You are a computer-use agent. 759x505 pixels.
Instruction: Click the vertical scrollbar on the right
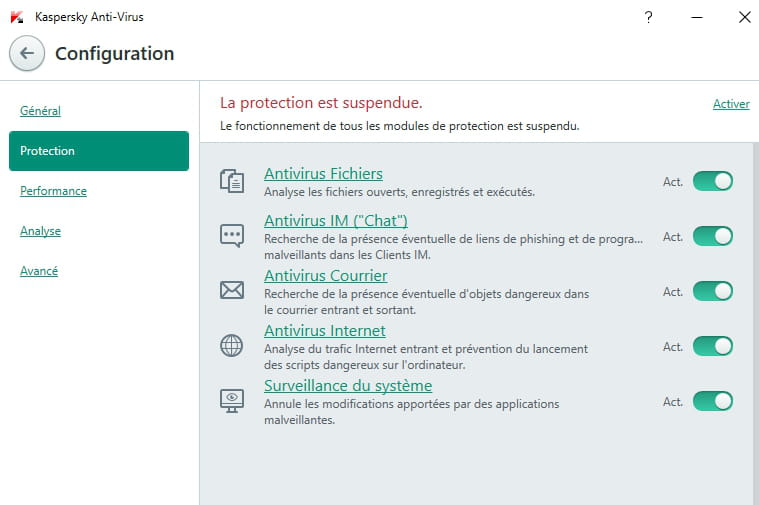[x=756, y=323]
